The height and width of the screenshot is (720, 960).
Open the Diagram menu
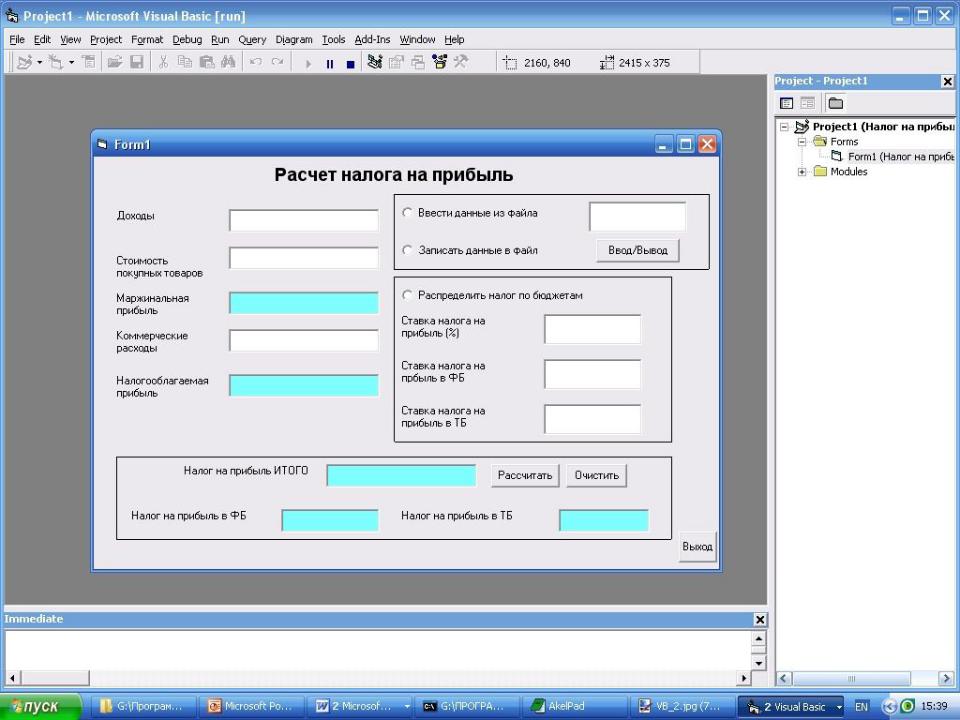(x=294, y=40)
